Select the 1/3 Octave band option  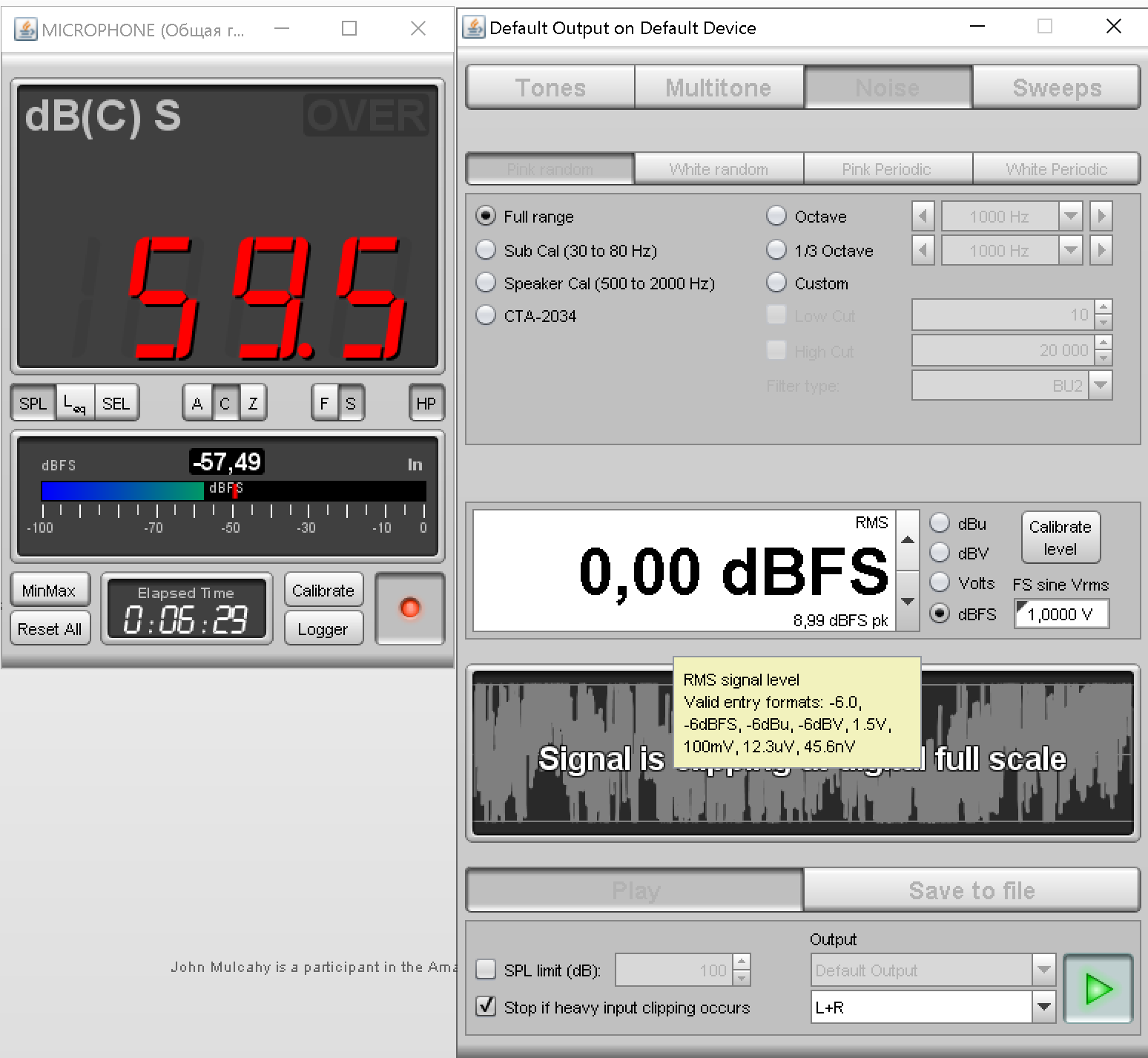(x=776, y=250)
